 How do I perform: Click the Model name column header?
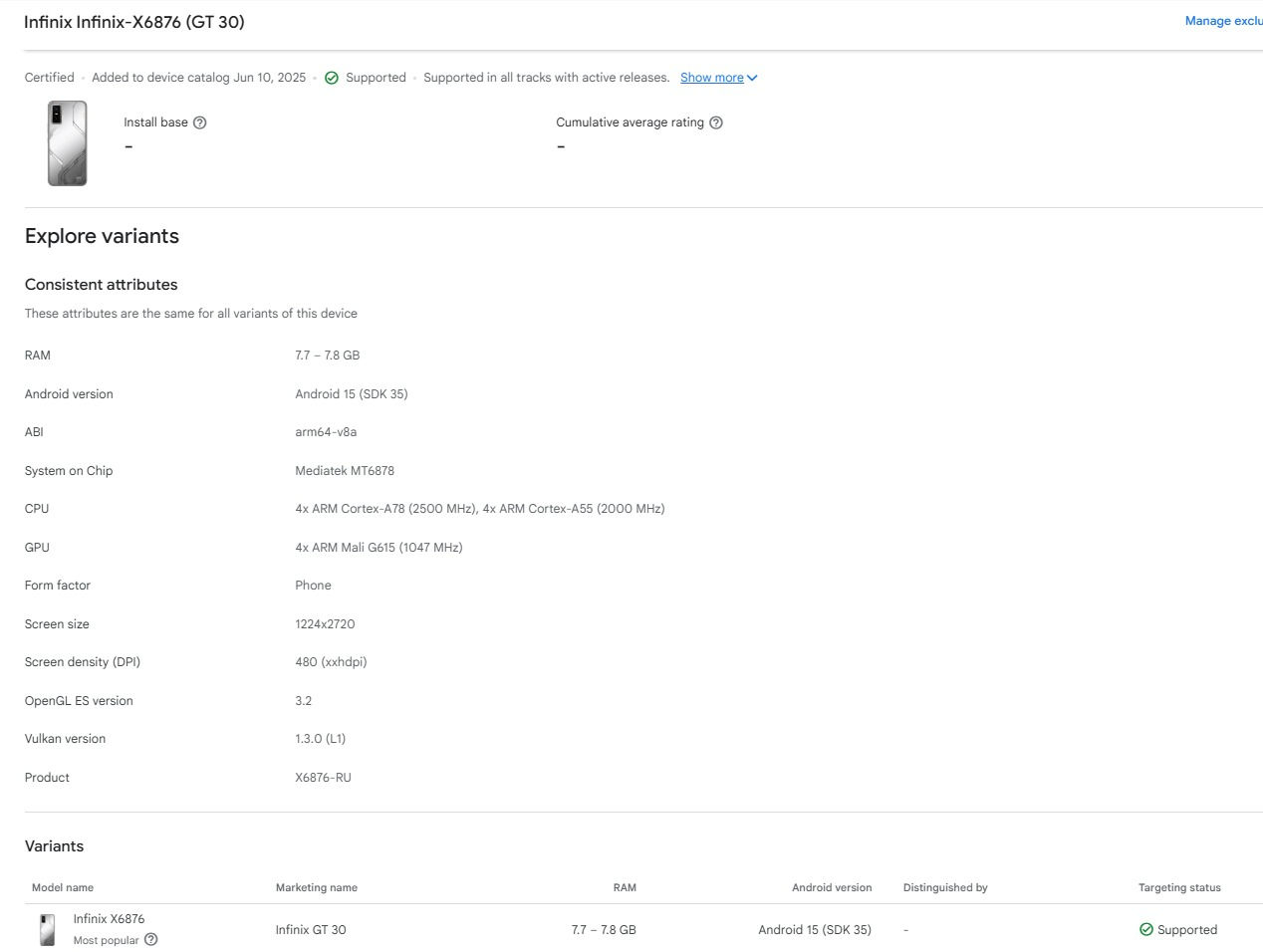[x=63, y=887]
